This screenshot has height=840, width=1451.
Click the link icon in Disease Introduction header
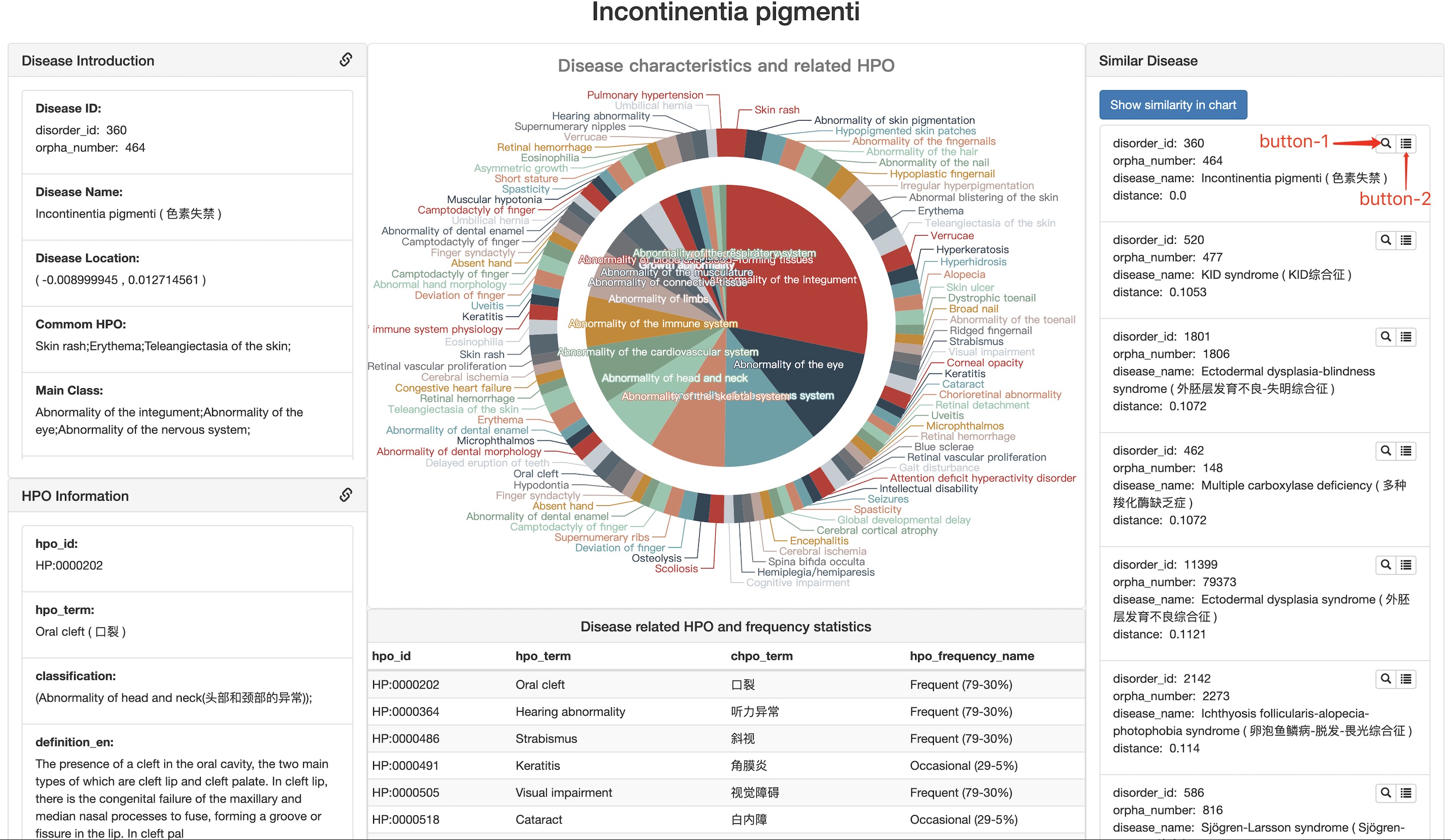pos(345,59)
